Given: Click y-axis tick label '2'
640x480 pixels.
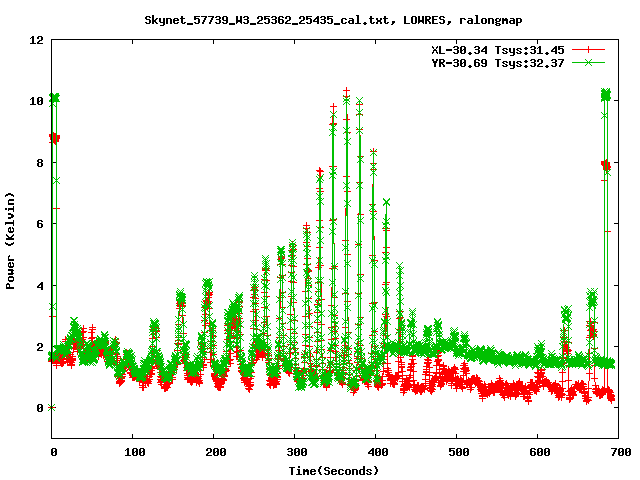Looking at the screenshot, I should coord(40,347).
